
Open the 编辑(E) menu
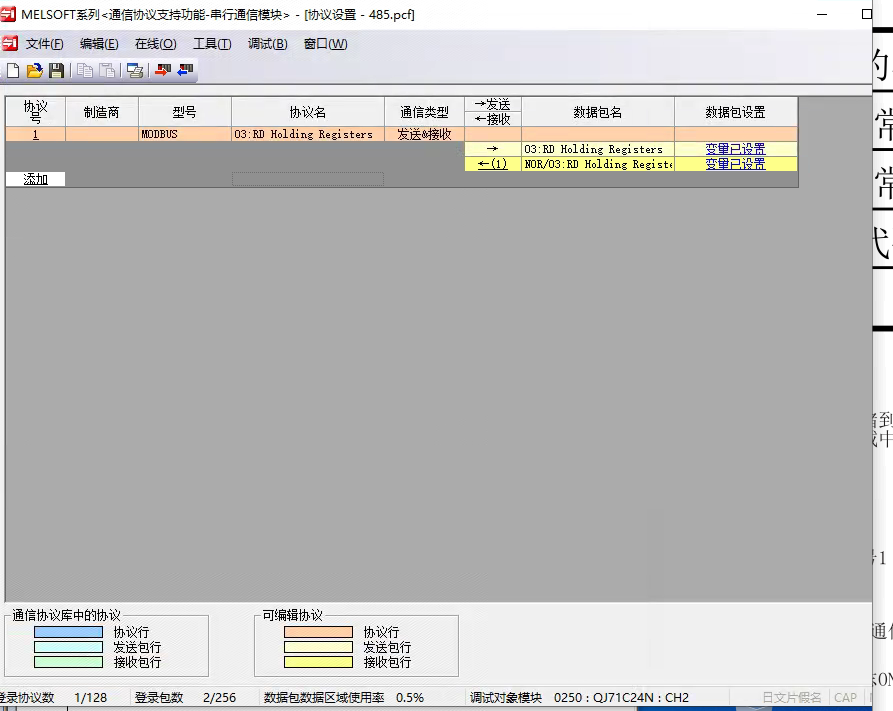[x=99, y=44]
